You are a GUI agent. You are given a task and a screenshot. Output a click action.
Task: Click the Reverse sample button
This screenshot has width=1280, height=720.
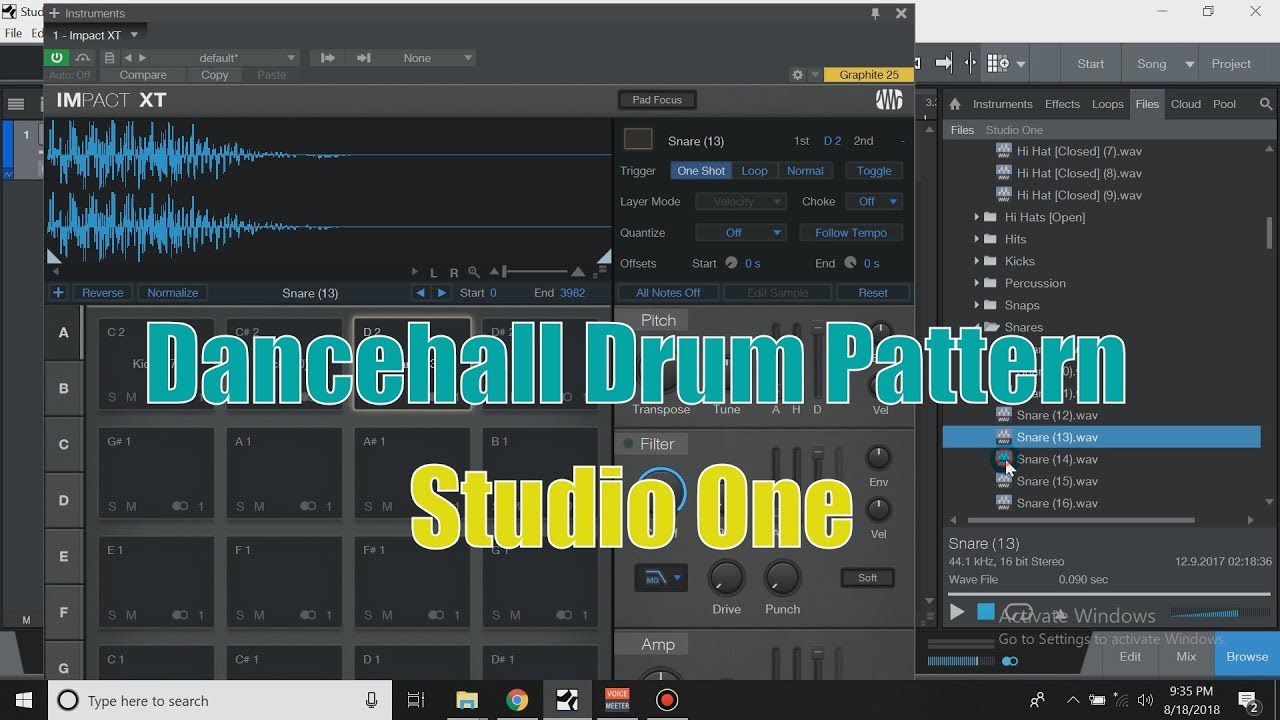[102, 293]
